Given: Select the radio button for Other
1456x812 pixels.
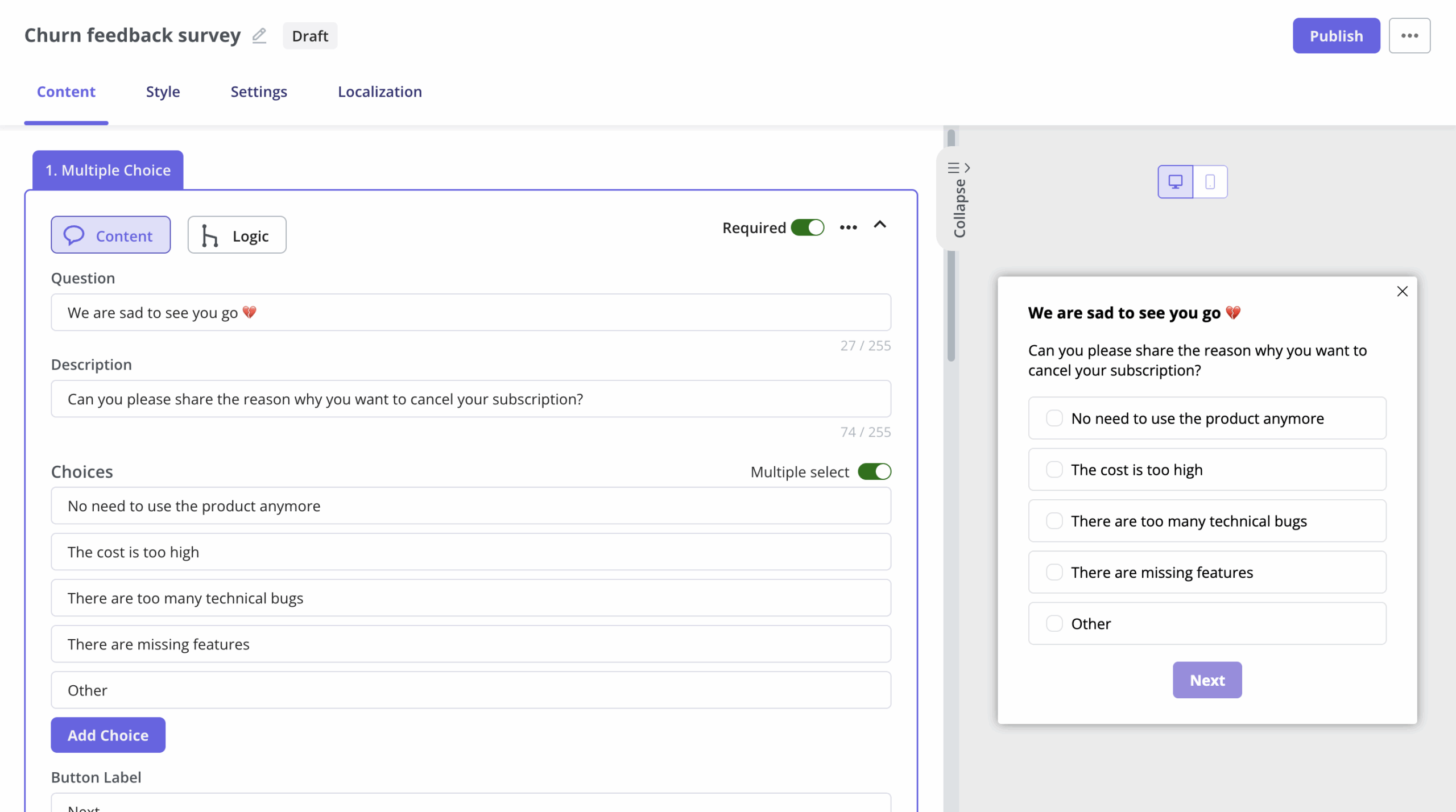Looking at the screenshot, I should pos(1055,623).
